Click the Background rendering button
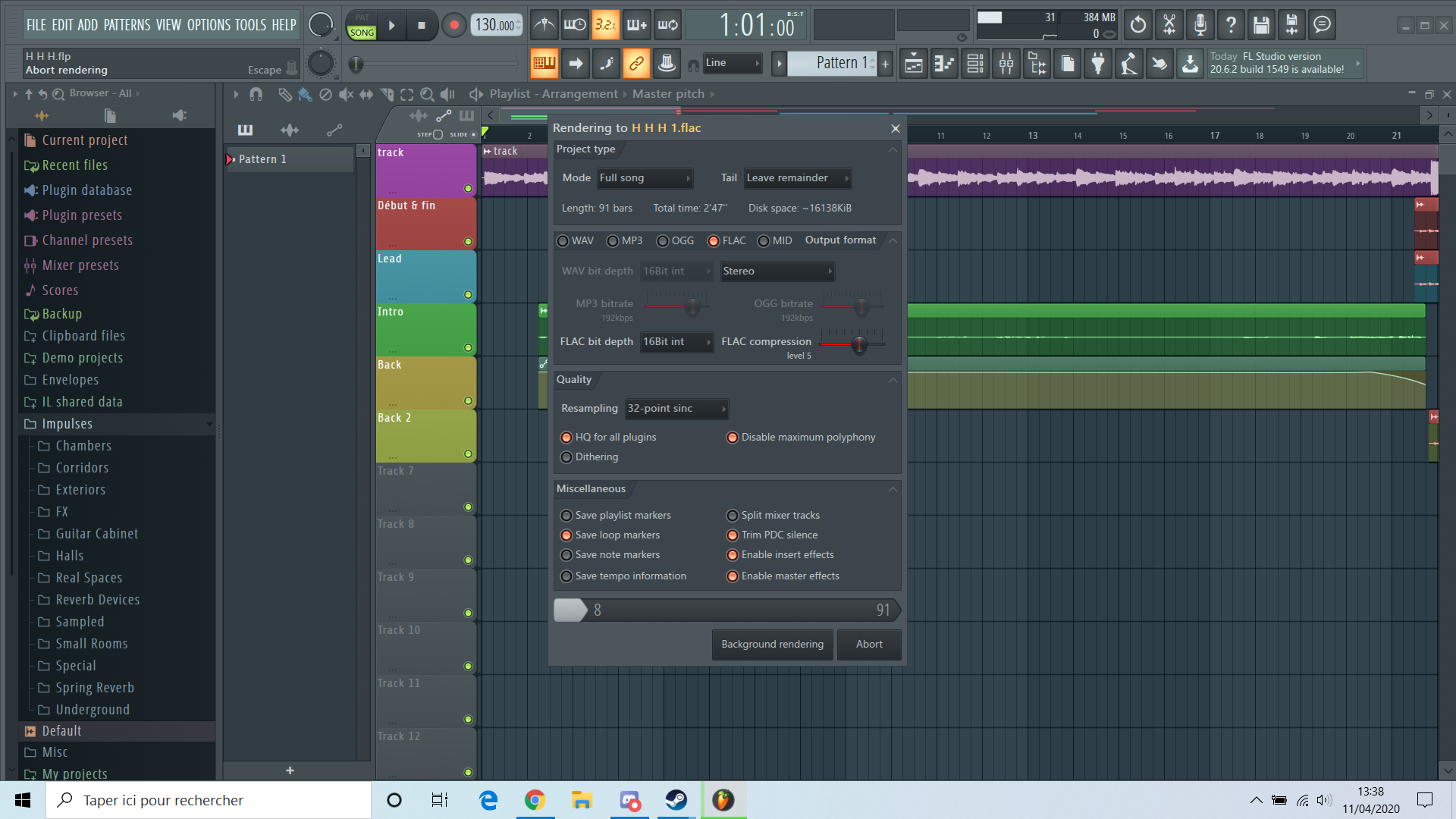This screenshot has height=819, width=1456. (772, 645)
